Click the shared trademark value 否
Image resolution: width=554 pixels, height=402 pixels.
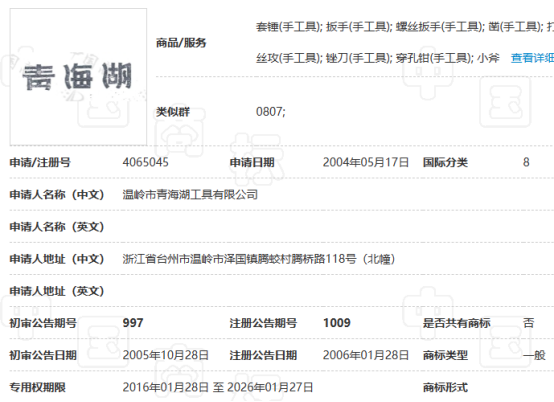[x=529, y=323]
